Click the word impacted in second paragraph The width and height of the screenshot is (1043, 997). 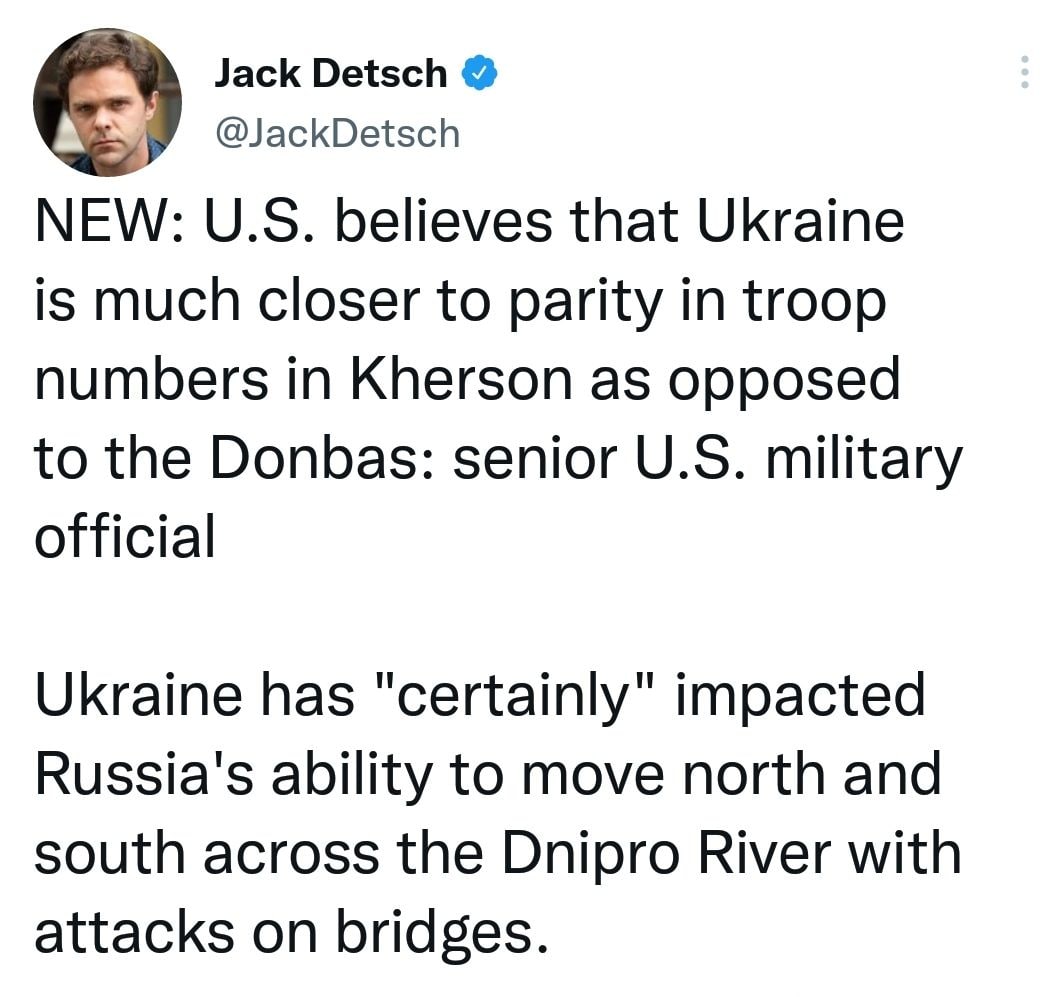(800, 698)
